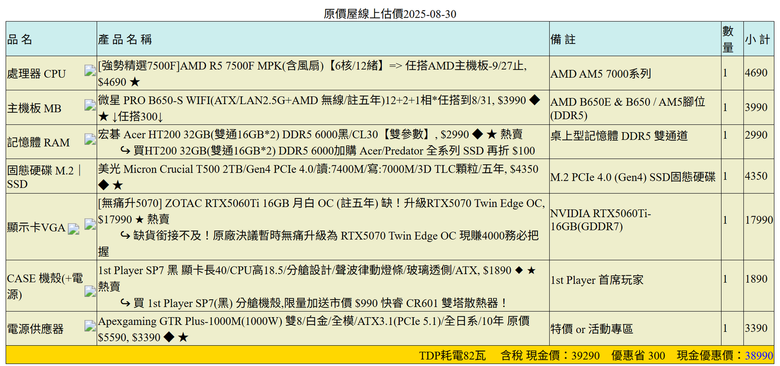Click the blue 38990 discounted cash price

(759, 356)
